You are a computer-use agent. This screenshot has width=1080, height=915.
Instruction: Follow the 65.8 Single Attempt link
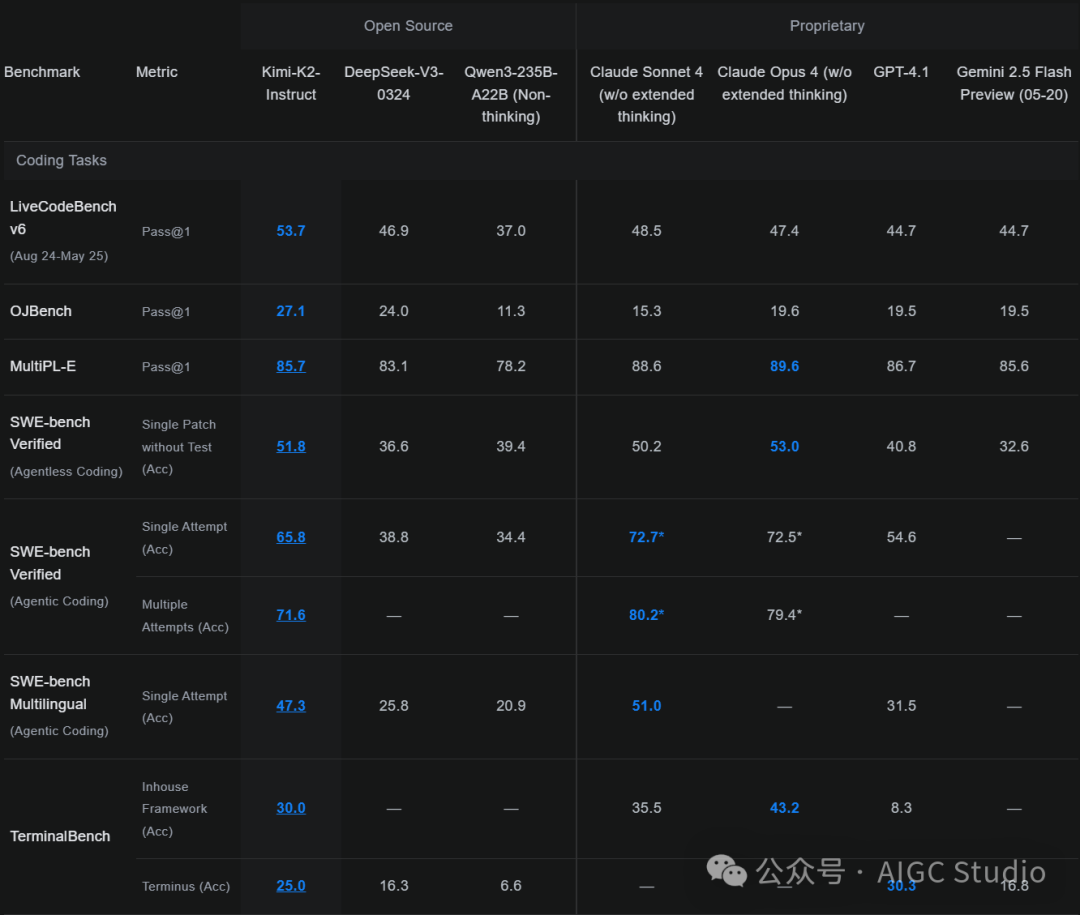[291, 537]
